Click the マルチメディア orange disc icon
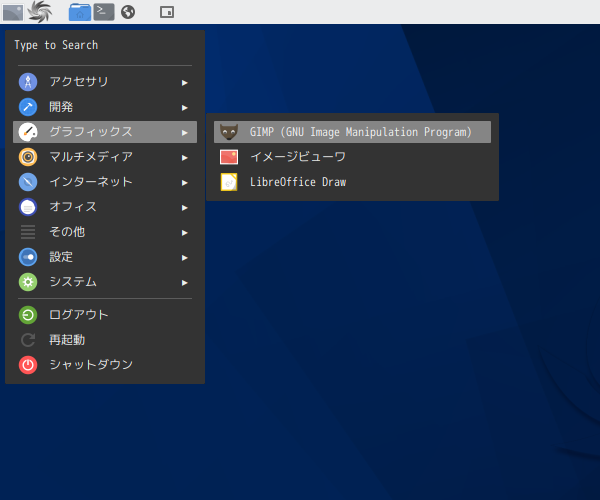 coord(28,157)
